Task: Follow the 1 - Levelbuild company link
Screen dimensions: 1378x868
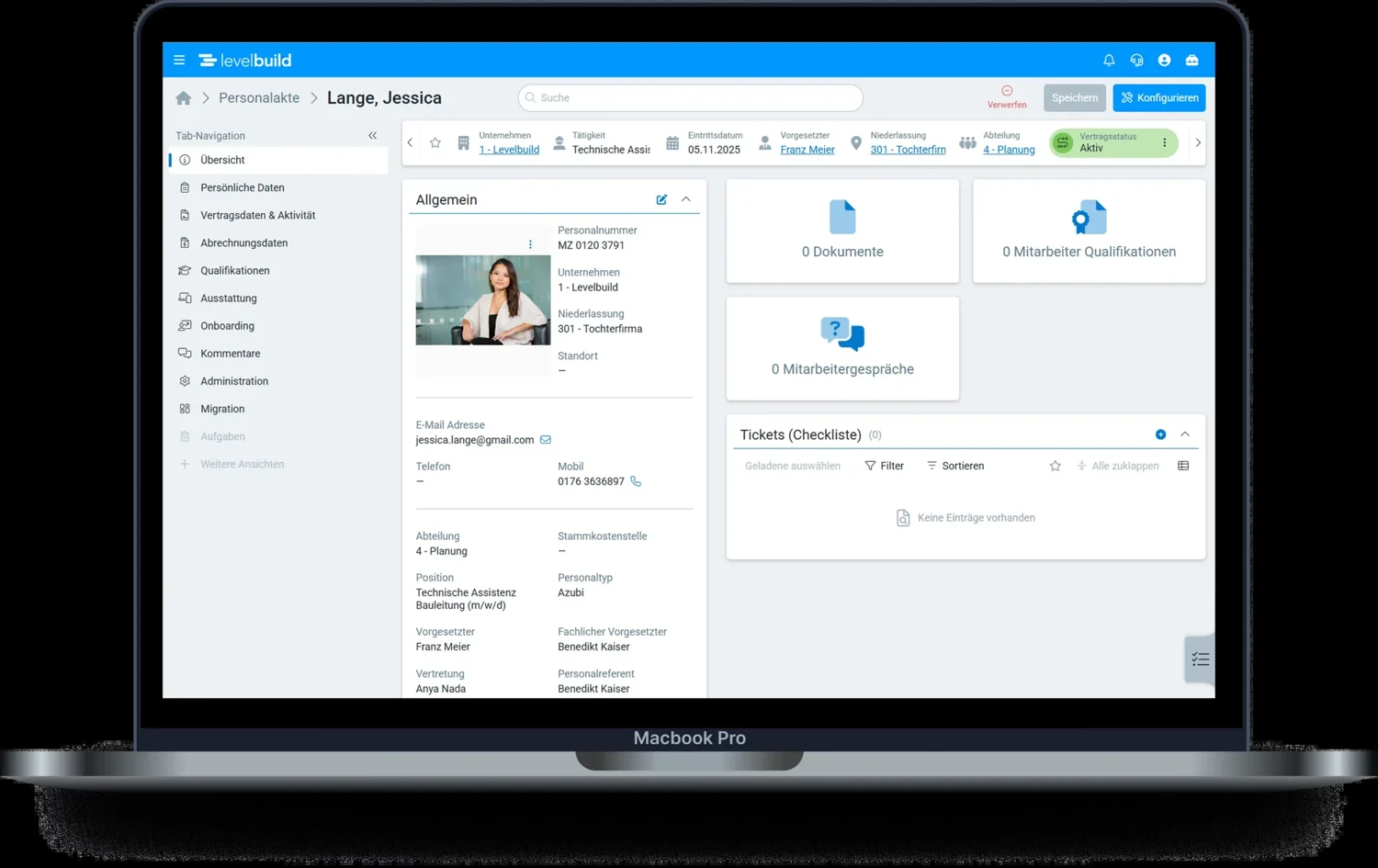Action: (509, 150)
